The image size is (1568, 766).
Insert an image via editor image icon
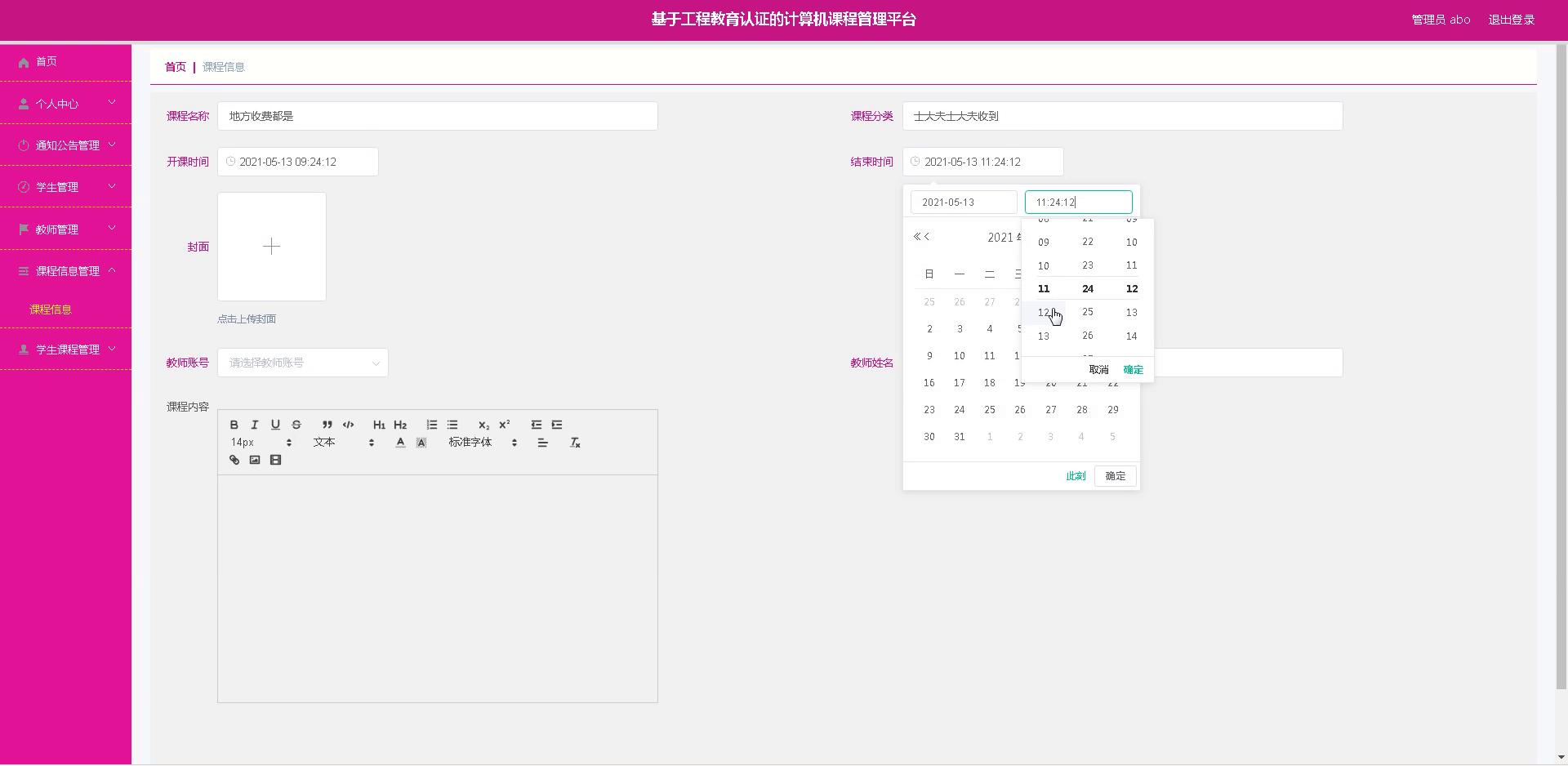[255, 461]
